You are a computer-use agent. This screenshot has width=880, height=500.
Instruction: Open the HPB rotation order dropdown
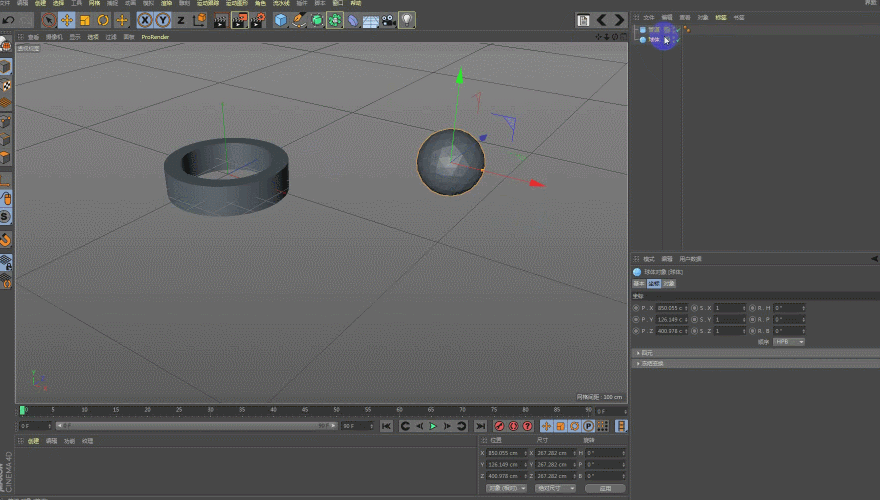pos(789,341)
